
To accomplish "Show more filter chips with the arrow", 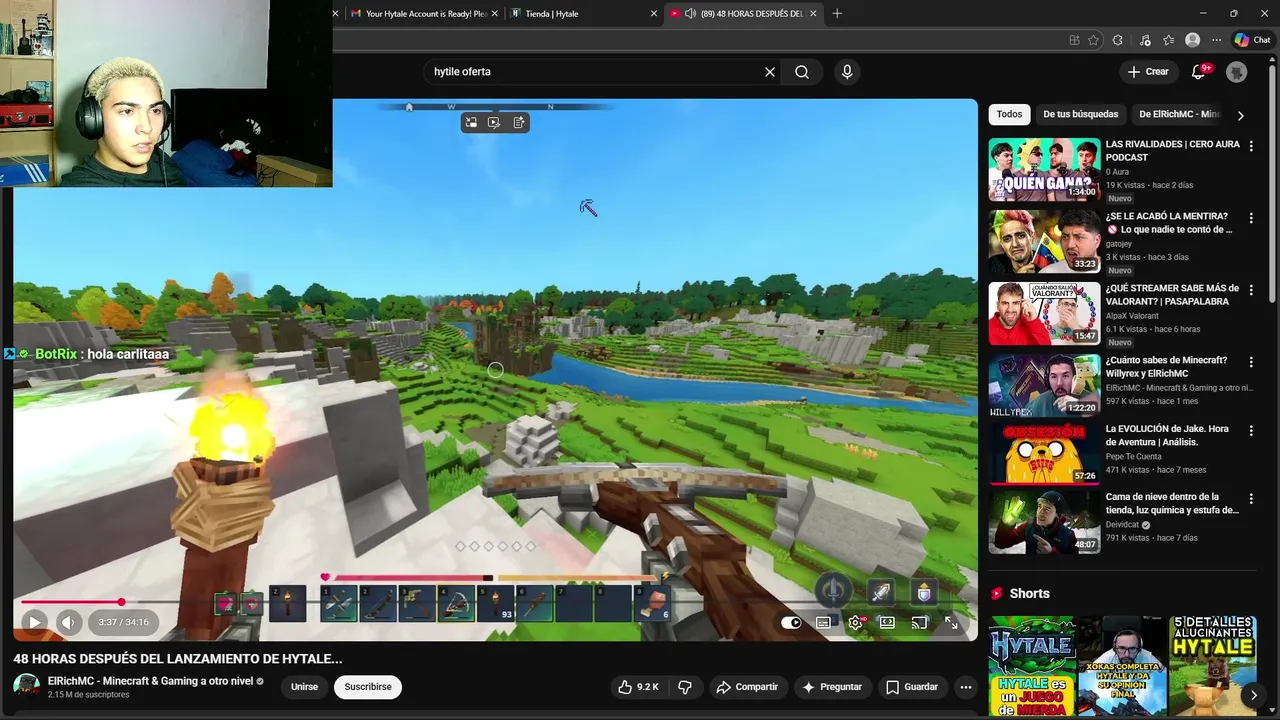I will coord(1240,115).
